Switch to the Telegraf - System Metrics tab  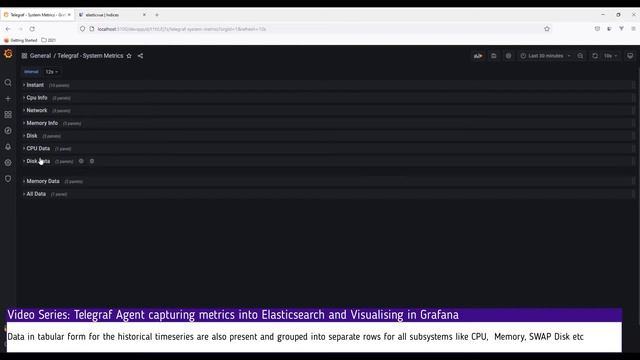coord(37,15)
